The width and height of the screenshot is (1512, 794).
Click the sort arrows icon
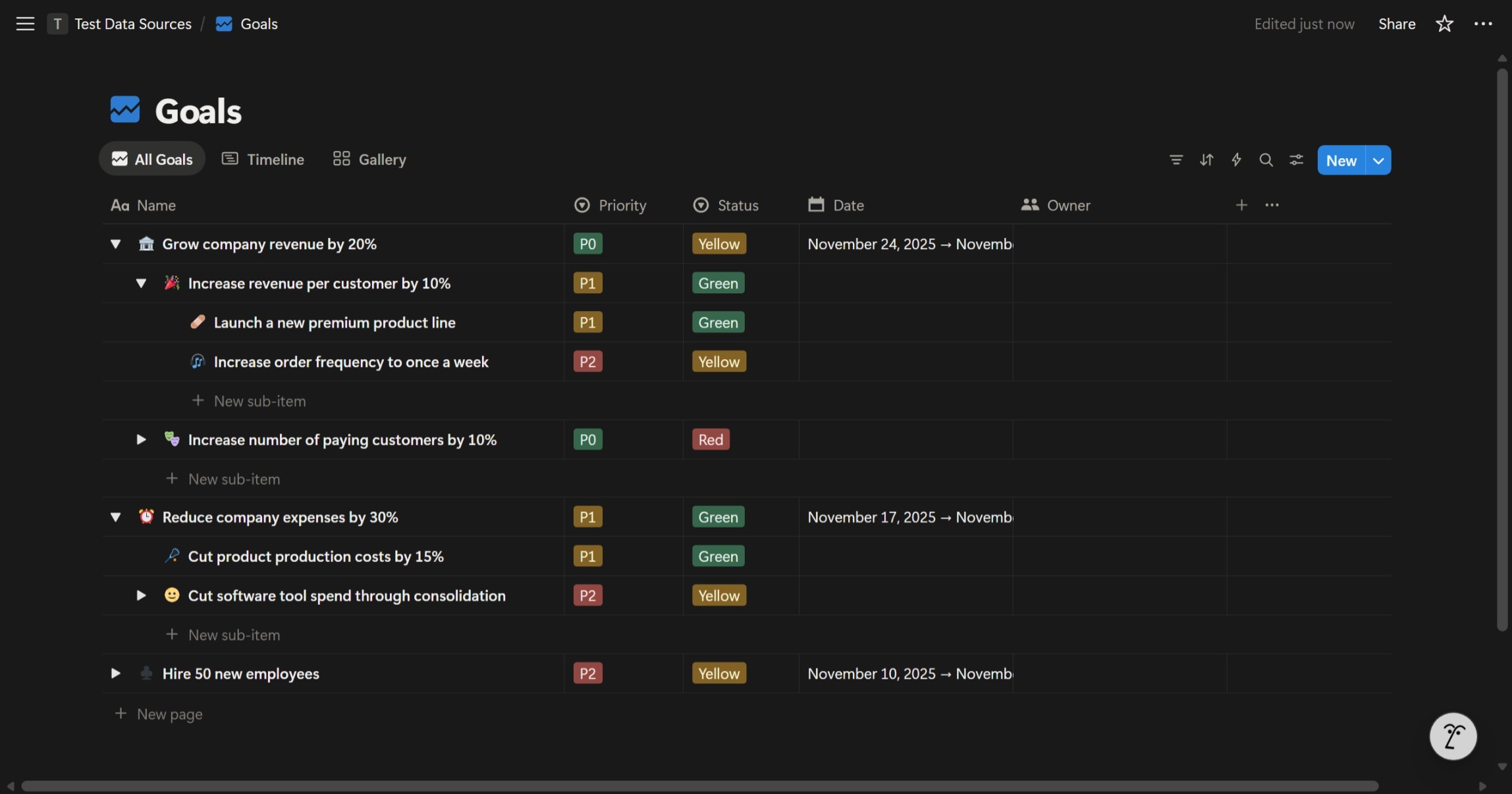1206,160
